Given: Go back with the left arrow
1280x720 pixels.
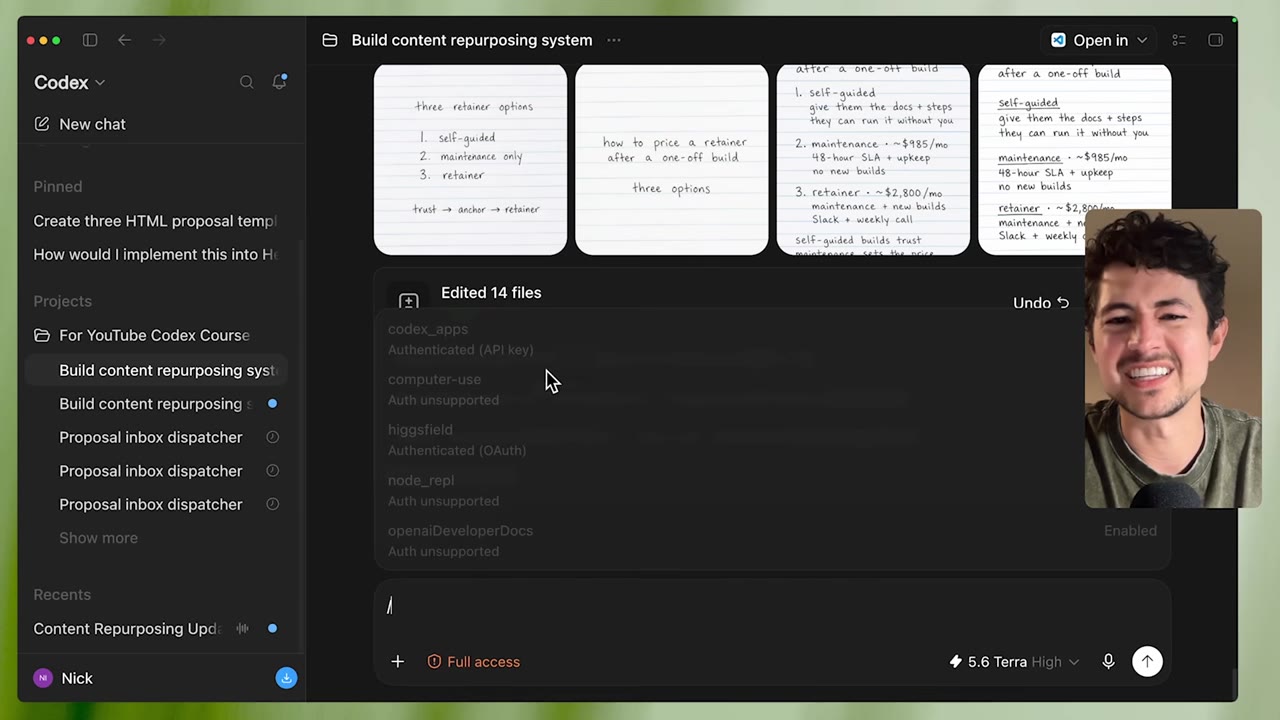Looking at the screenshot, I should [x=124, y=40].
